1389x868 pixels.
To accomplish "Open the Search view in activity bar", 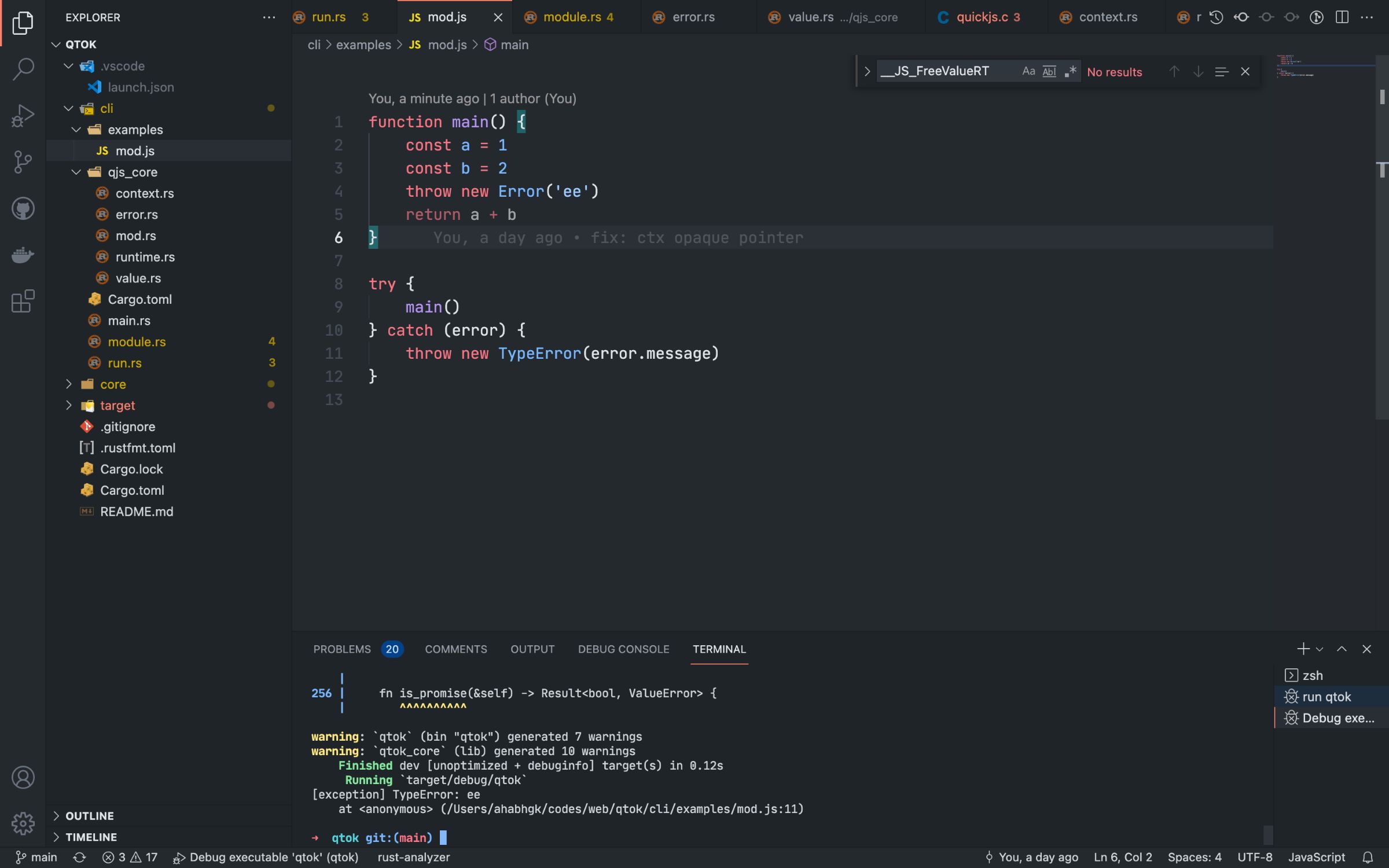I will click(x=23, y=69).
